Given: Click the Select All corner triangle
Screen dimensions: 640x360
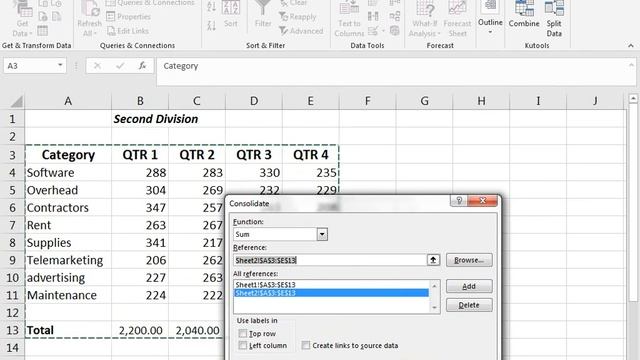Looking at the screenshot, I should tap(17, 101).
